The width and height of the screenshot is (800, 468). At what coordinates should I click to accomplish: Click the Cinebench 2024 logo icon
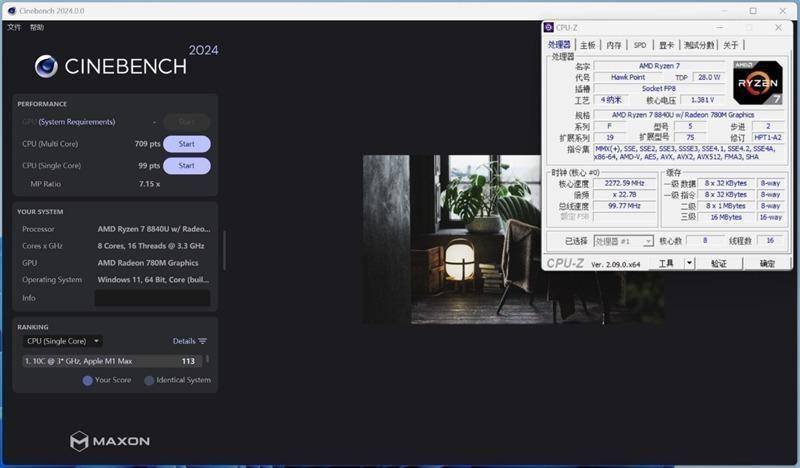[x=46, y=66]
